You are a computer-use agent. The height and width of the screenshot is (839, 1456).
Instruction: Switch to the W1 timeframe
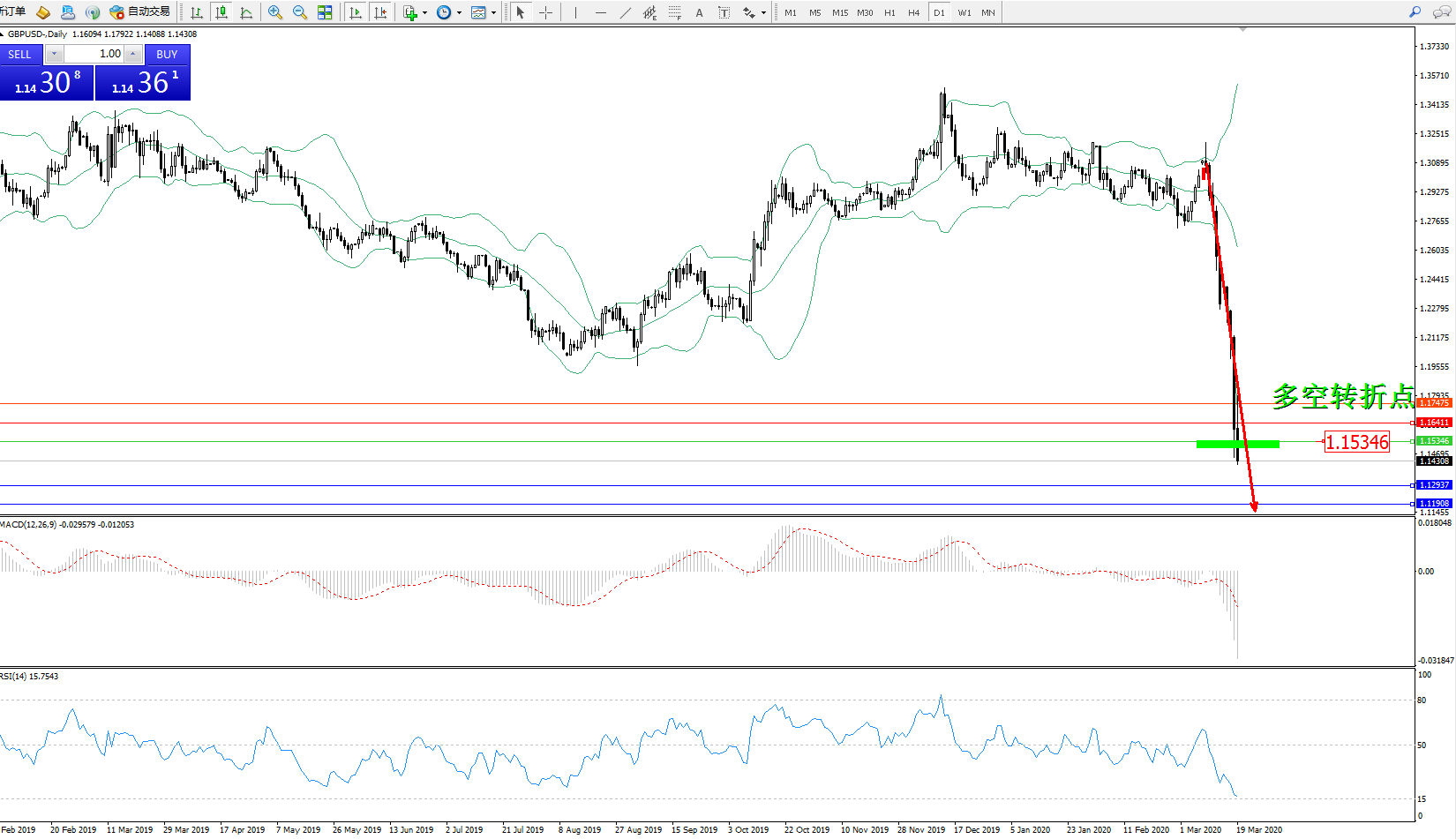[964, 12]
